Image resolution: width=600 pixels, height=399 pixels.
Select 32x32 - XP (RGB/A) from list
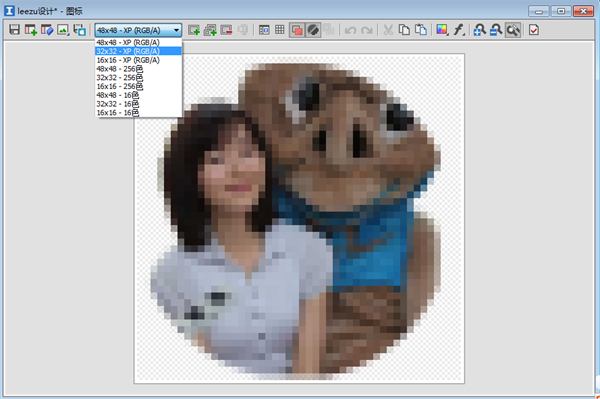click(x=138, y=51)
